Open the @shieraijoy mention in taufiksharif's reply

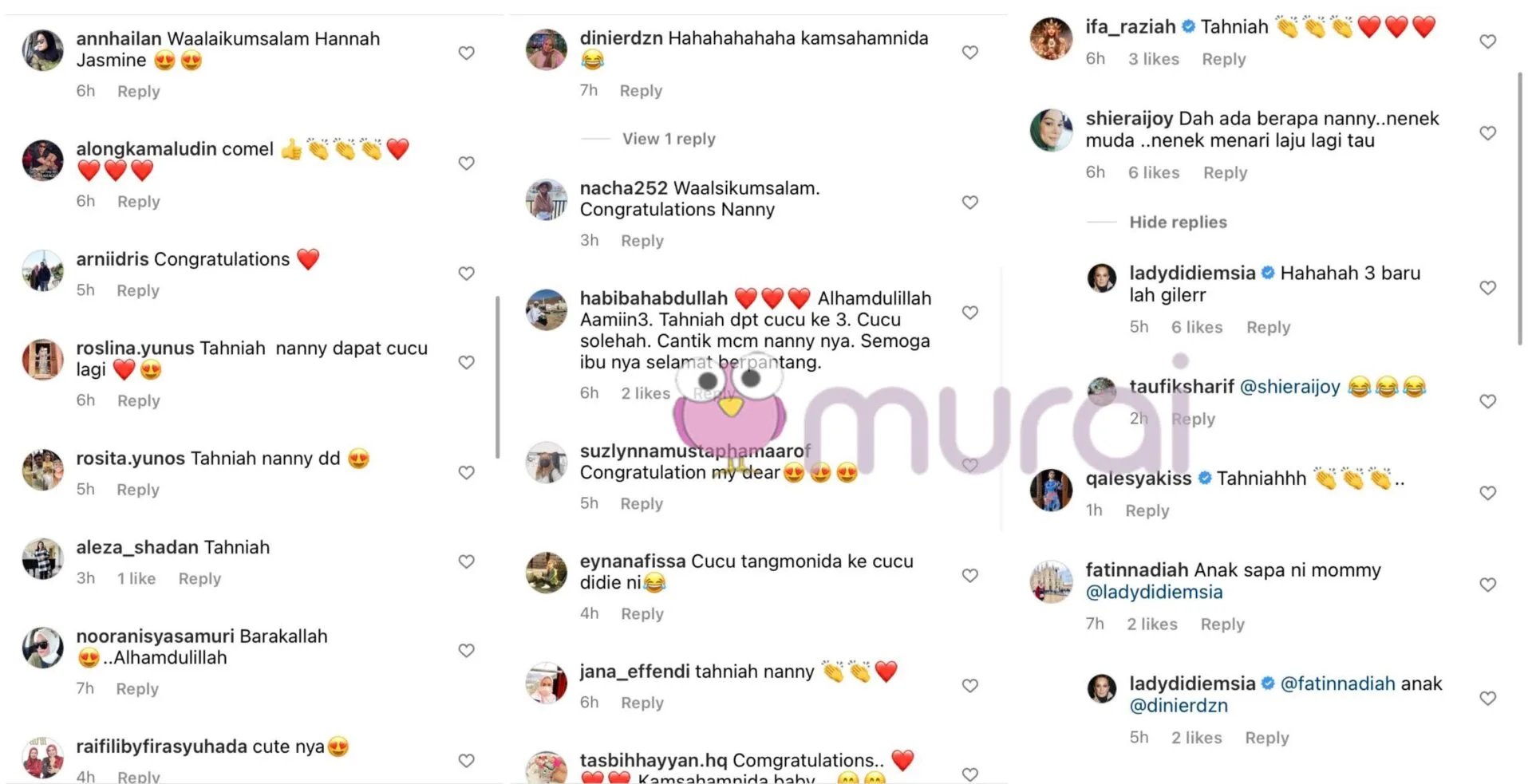click(x=1289, y=387)
